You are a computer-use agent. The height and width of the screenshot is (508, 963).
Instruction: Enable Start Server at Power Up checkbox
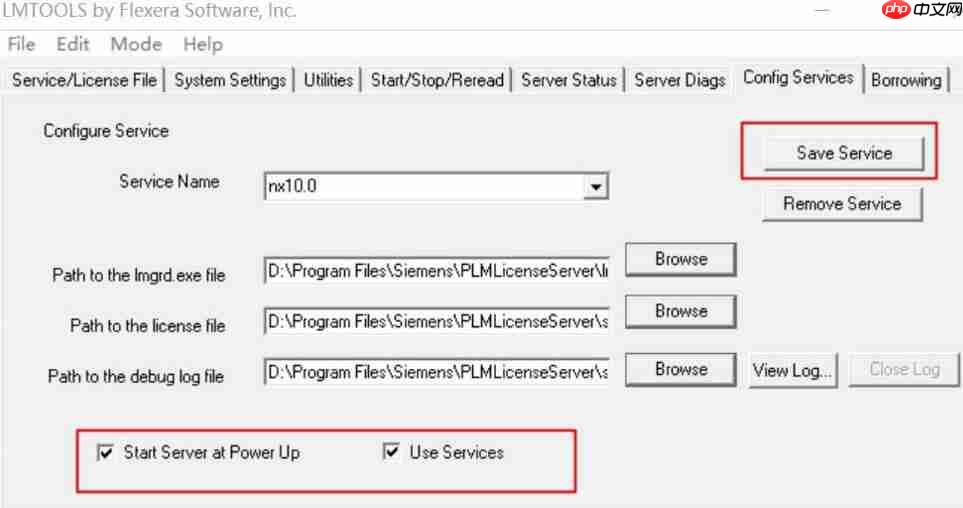(105, 453)
